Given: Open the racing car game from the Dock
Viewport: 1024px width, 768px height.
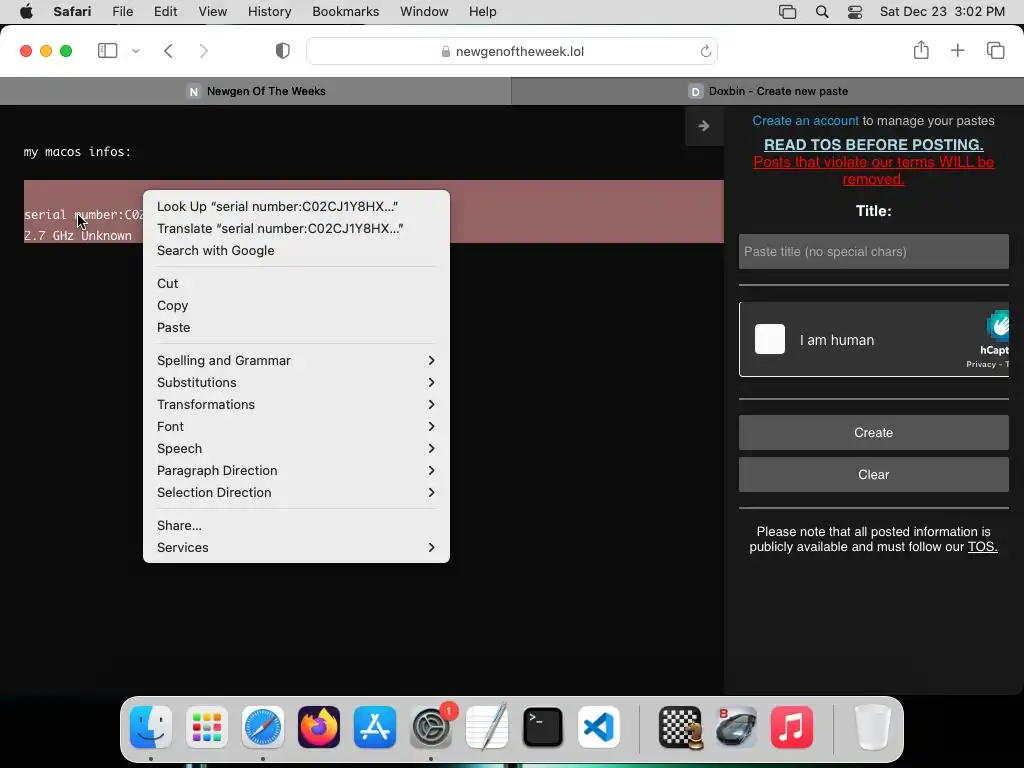Looking at the screenshot, I should pos(736,727).
